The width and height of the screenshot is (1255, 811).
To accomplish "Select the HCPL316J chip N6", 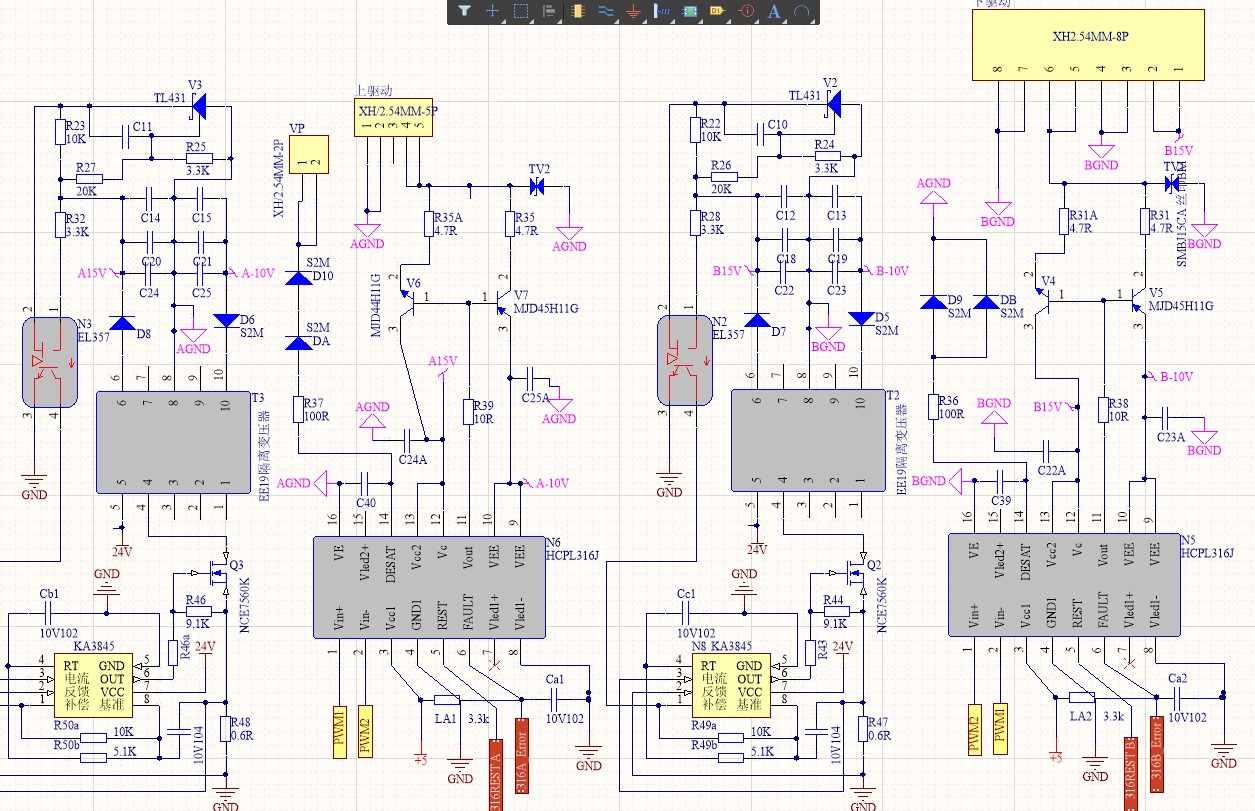I will (x=428, y=587).
